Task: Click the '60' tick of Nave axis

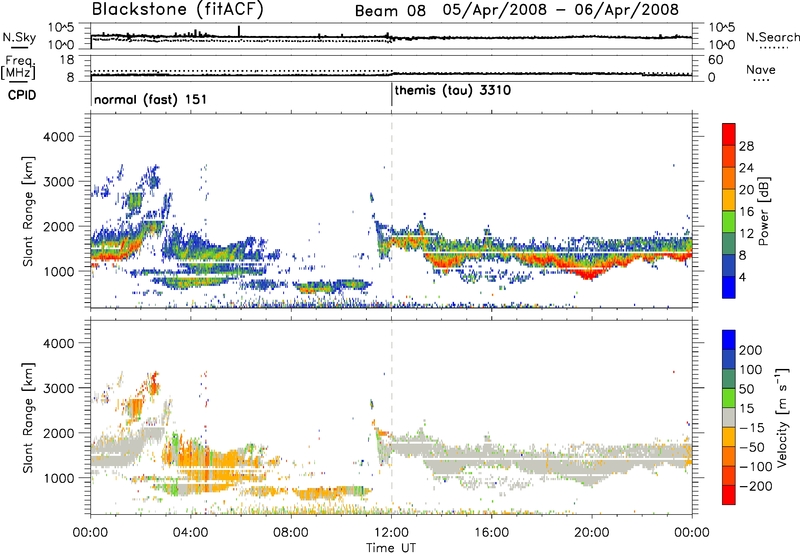Action: 715,60
